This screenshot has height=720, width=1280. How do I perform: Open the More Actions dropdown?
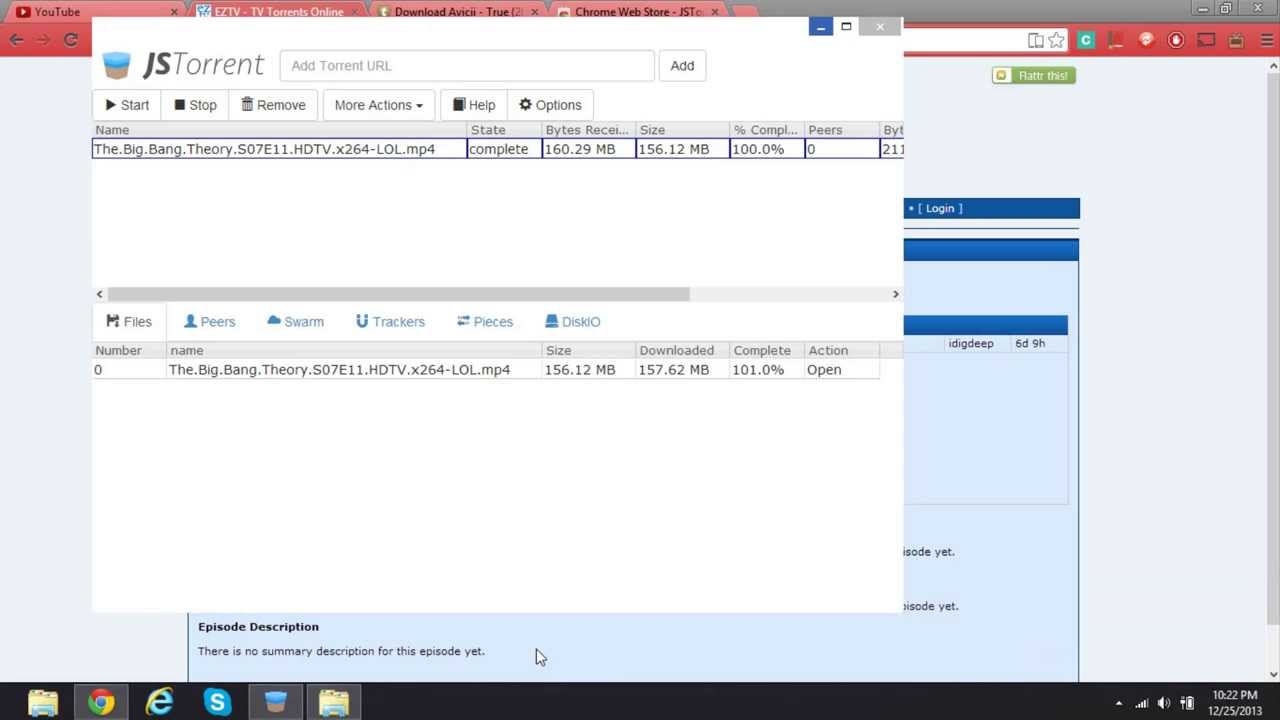point(378,105)
